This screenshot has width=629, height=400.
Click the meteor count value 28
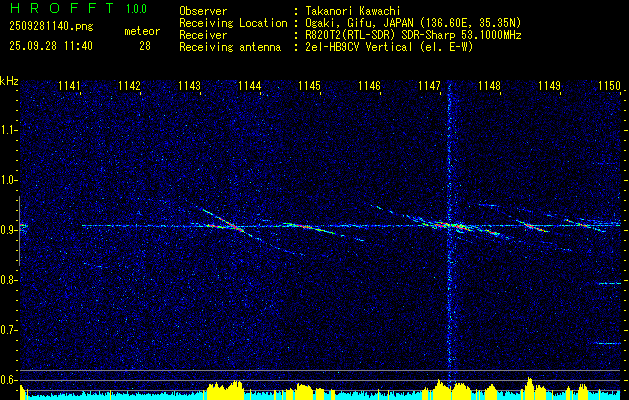145,46
